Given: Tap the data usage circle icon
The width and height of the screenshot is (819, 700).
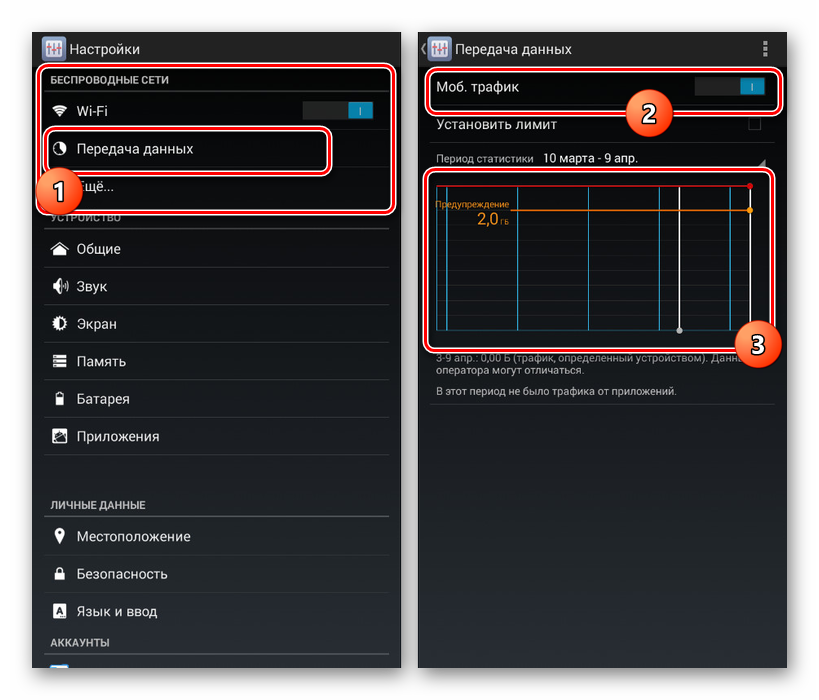Looking at the screenshot, I should tap(59, 149).
